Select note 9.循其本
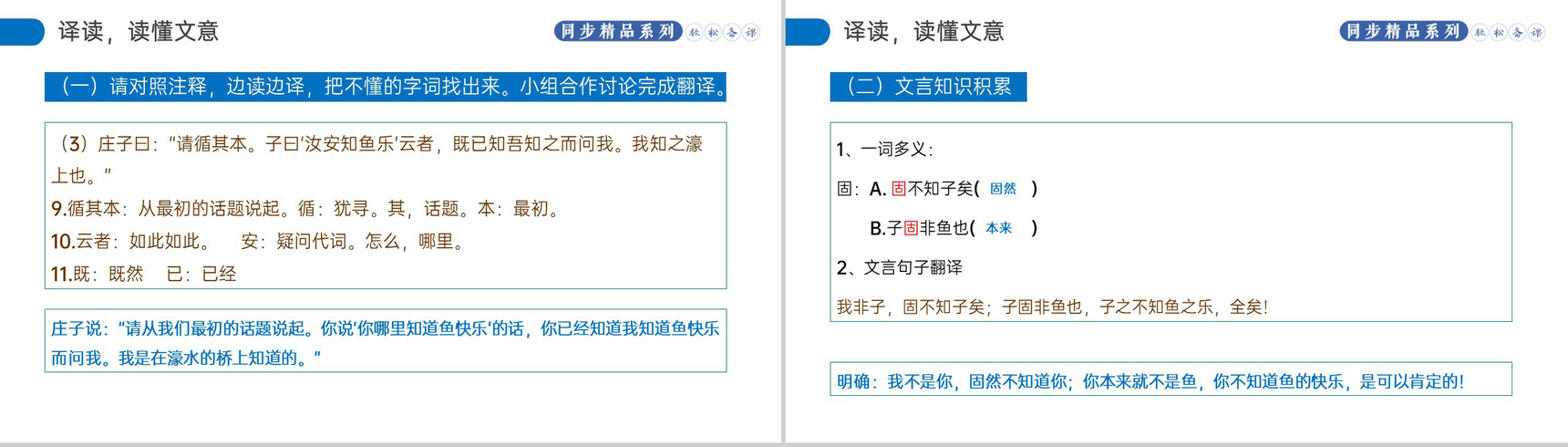This screenshot has width=1568, height=447. pyautogui.click(x=305, y=209)
